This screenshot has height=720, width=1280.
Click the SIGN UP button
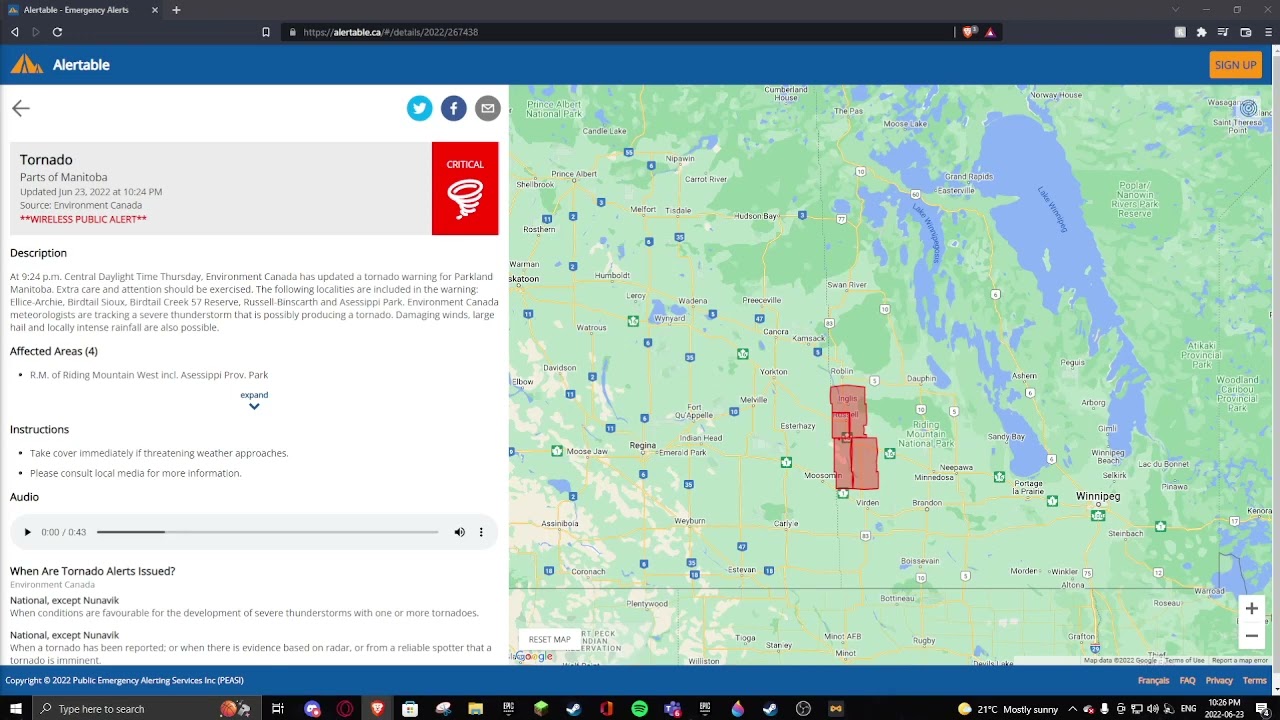(1235, 65)
